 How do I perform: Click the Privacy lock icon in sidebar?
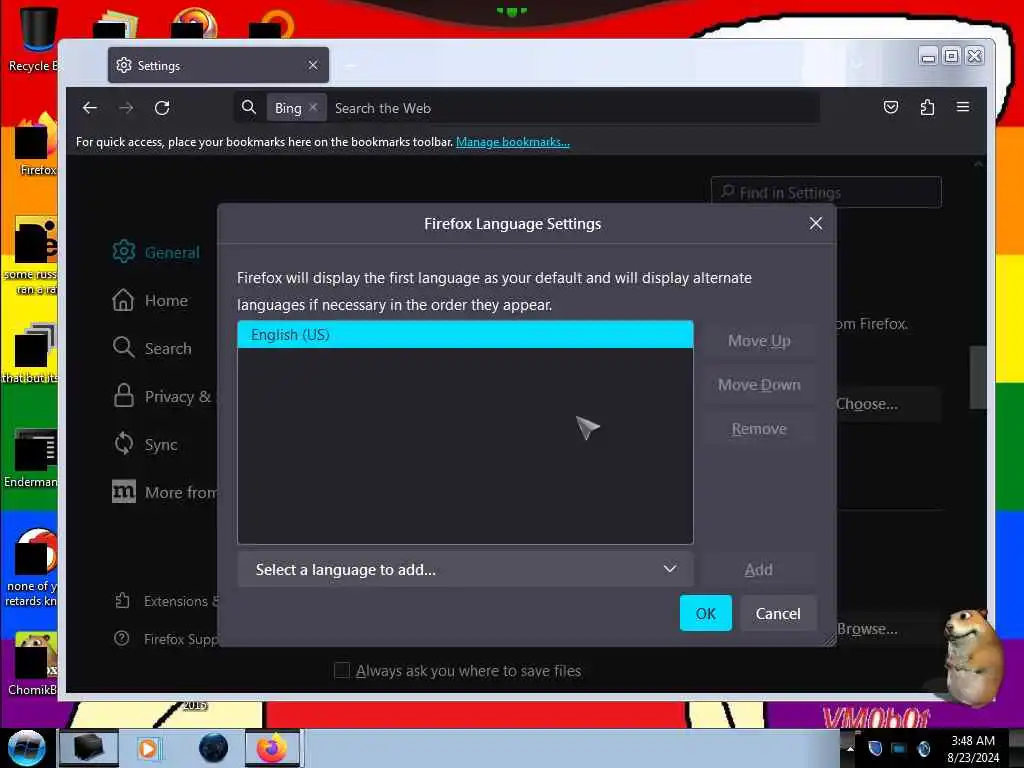(123, 395)
